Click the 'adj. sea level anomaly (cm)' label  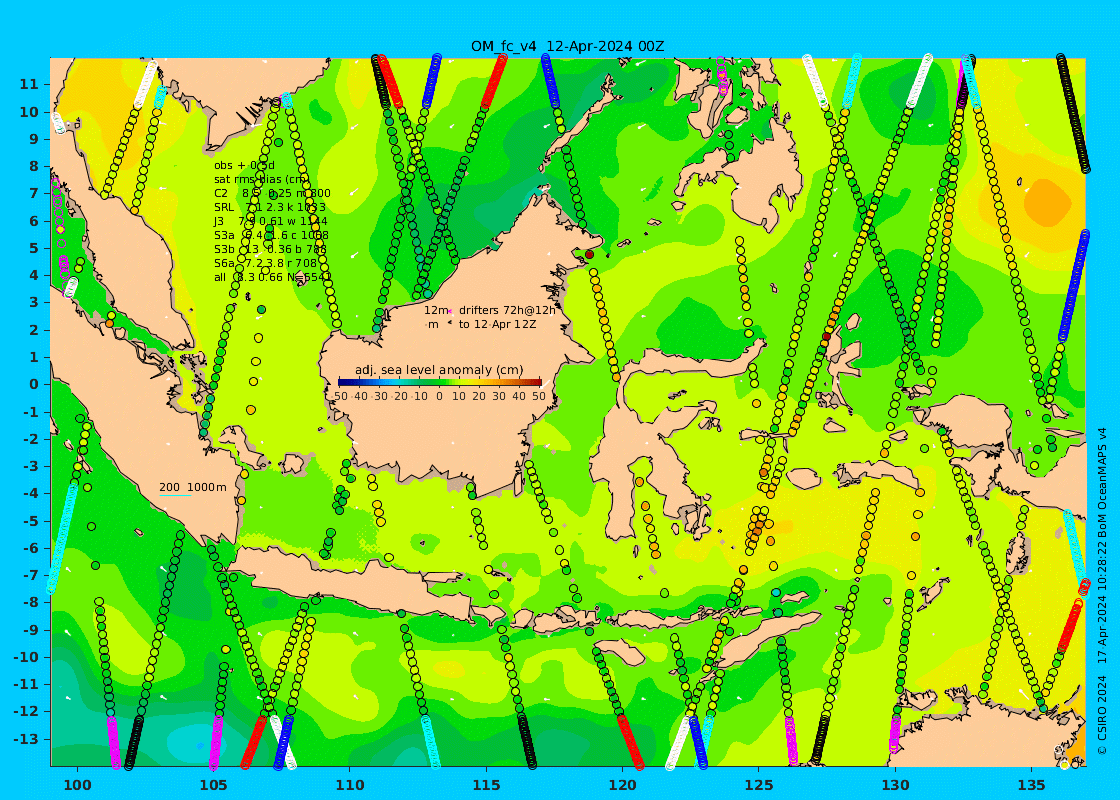tap(439, 370)
